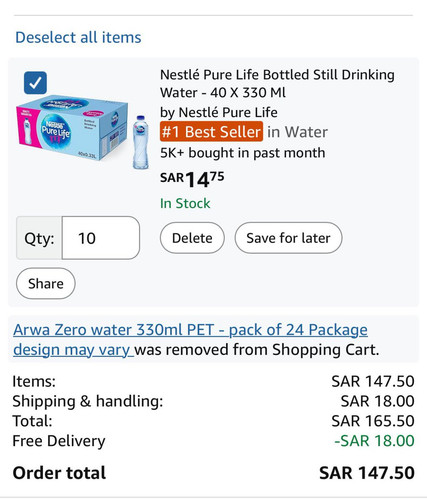Open the Nestlé water box product thumbnail
Viewport: 427px width, 500px height.
pos(72,128)
